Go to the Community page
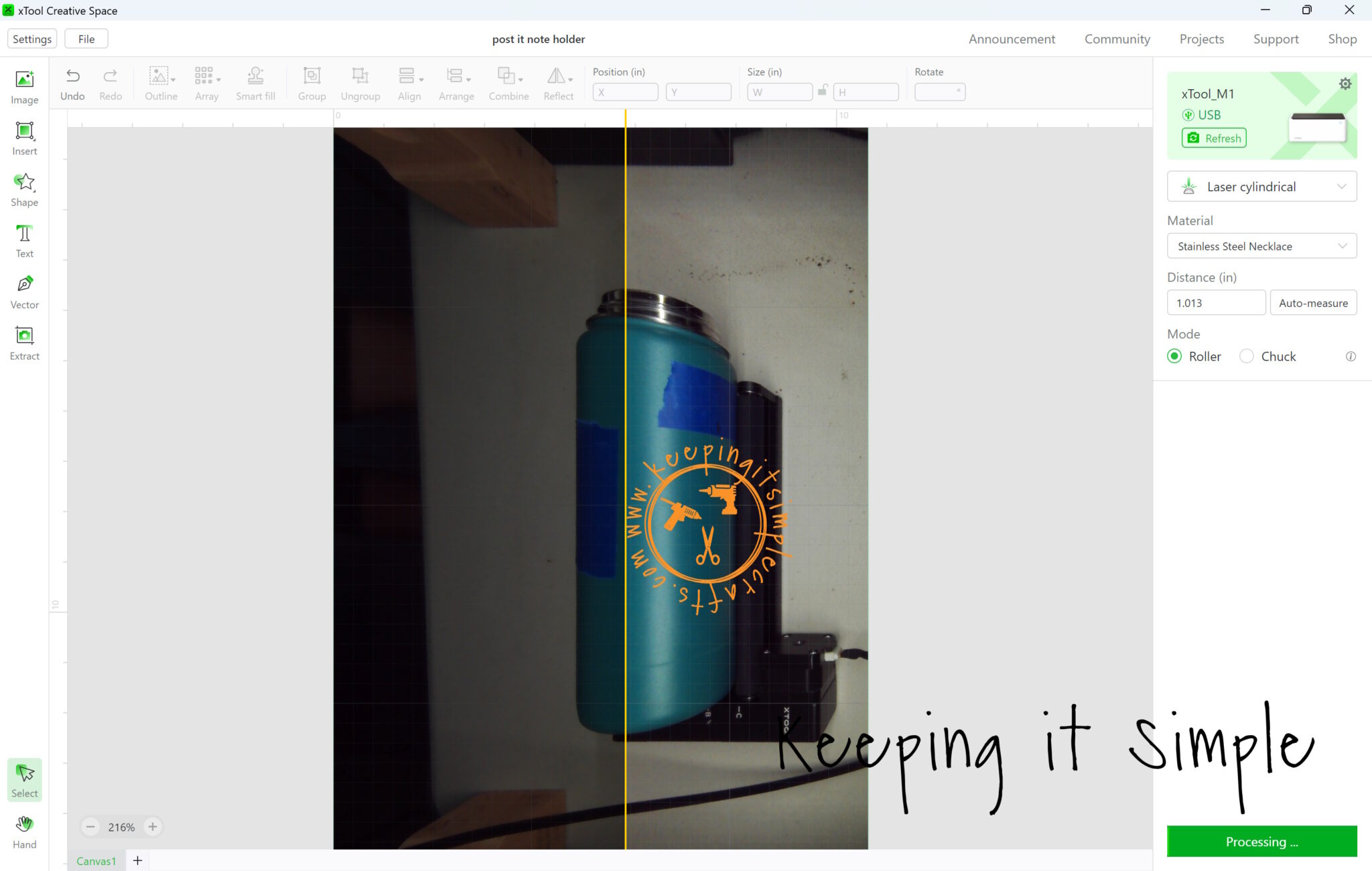The image size is (1372, 871). [1117, 39]
